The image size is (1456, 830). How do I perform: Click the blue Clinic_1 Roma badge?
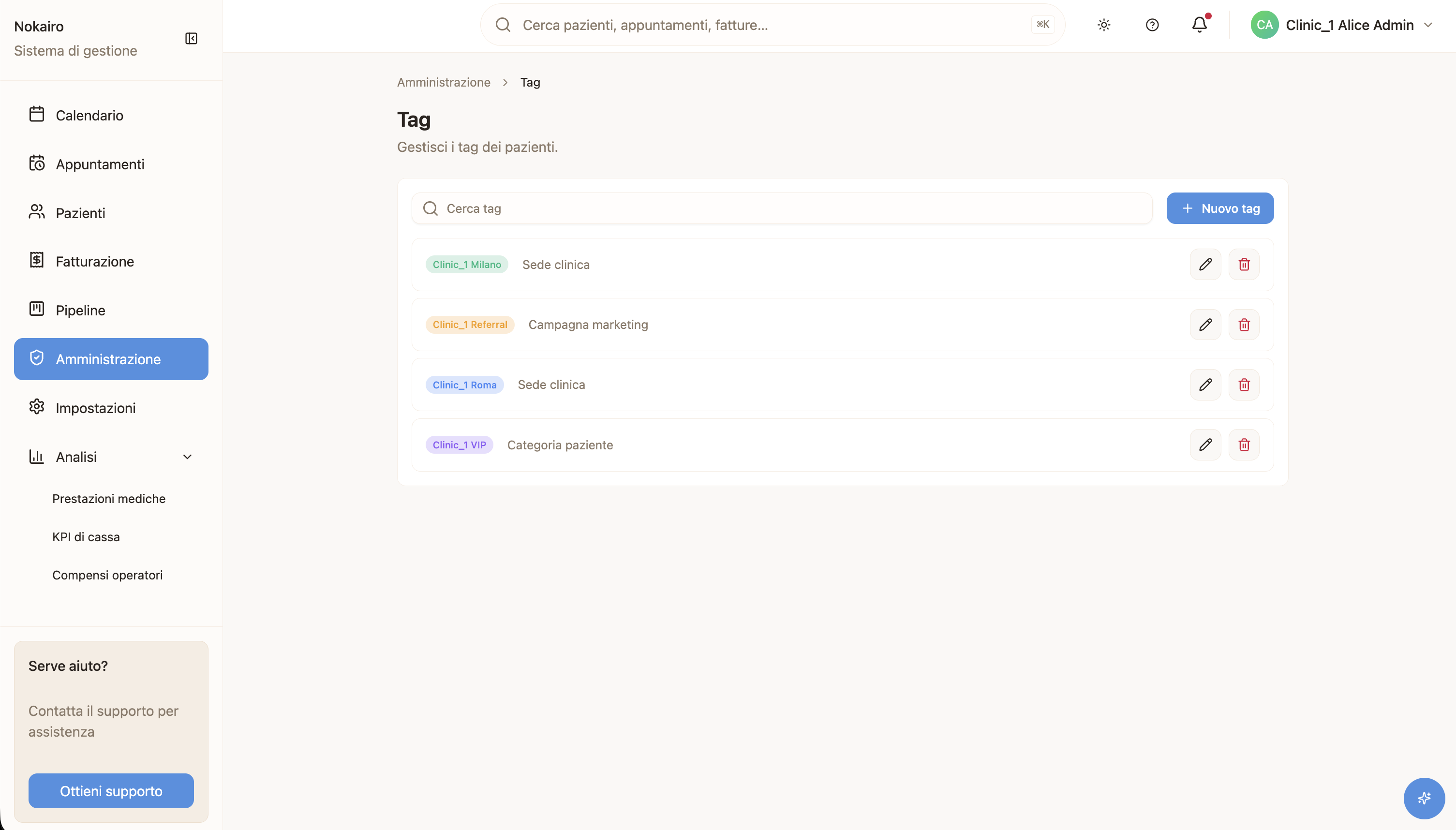point(465,385)
